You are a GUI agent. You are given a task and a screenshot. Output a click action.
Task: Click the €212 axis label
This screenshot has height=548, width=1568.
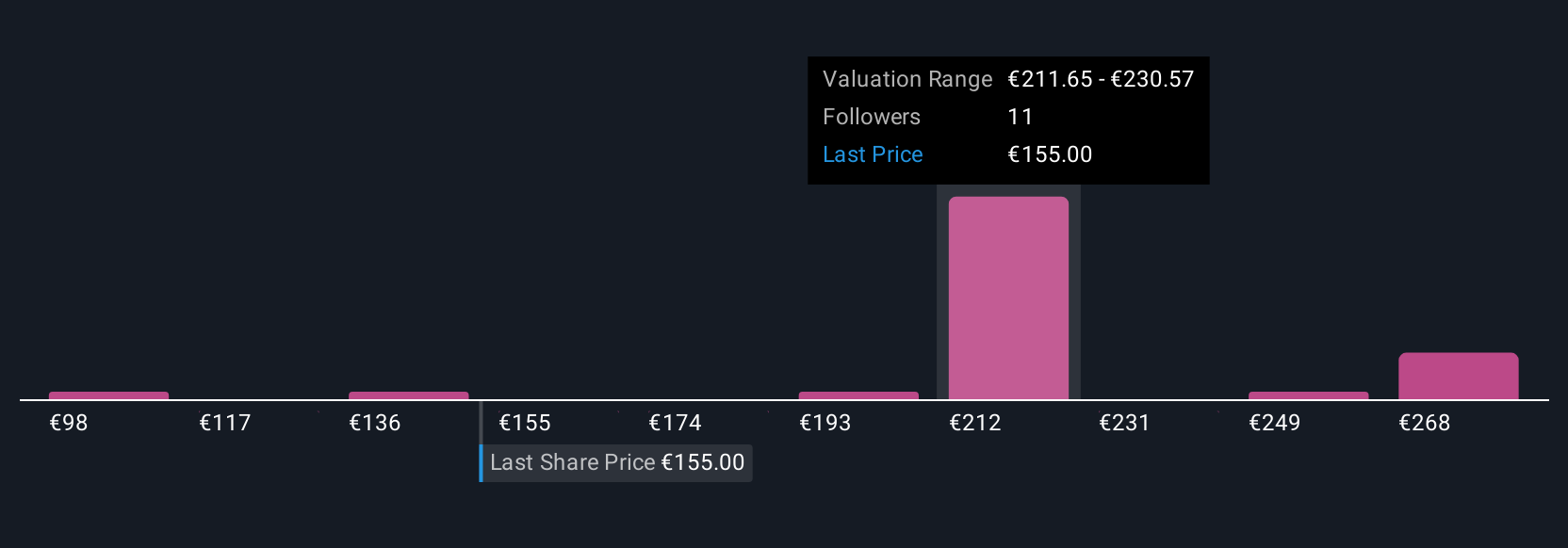(975, 423)
